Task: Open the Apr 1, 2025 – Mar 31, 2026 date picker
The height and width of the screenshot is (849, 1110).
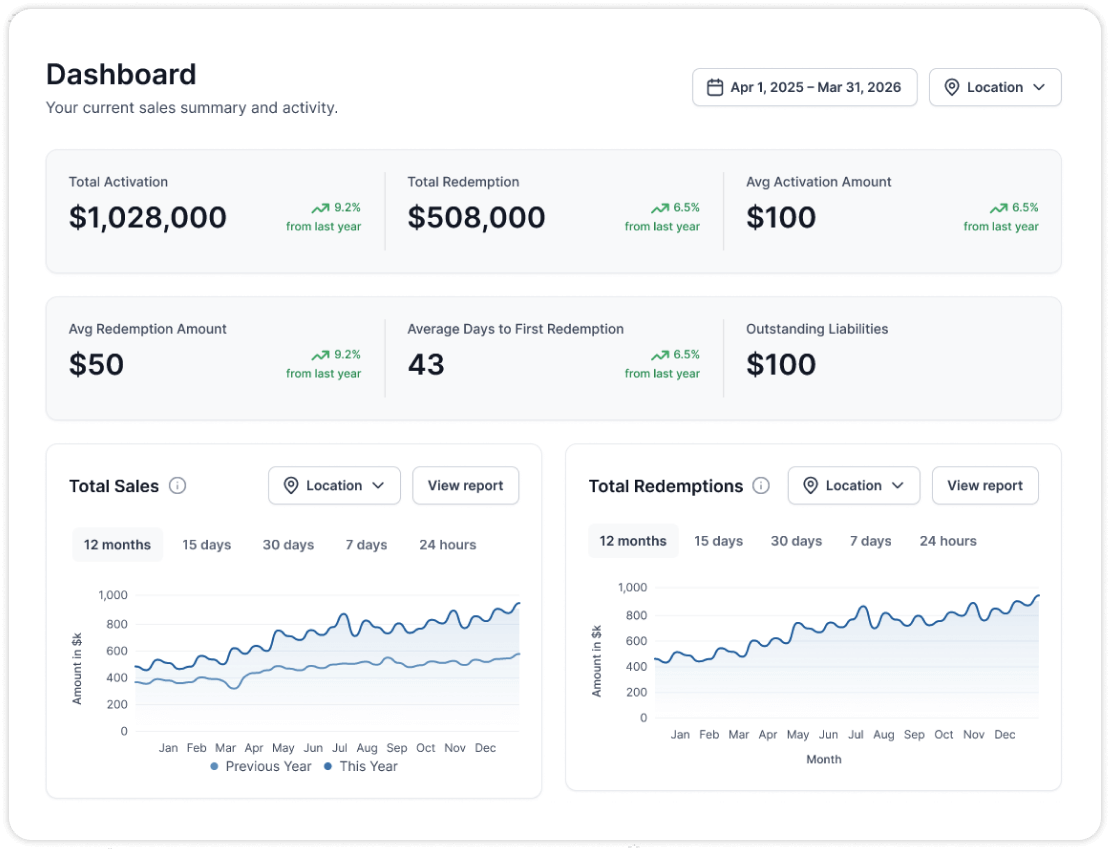Action: click(804, 87)
